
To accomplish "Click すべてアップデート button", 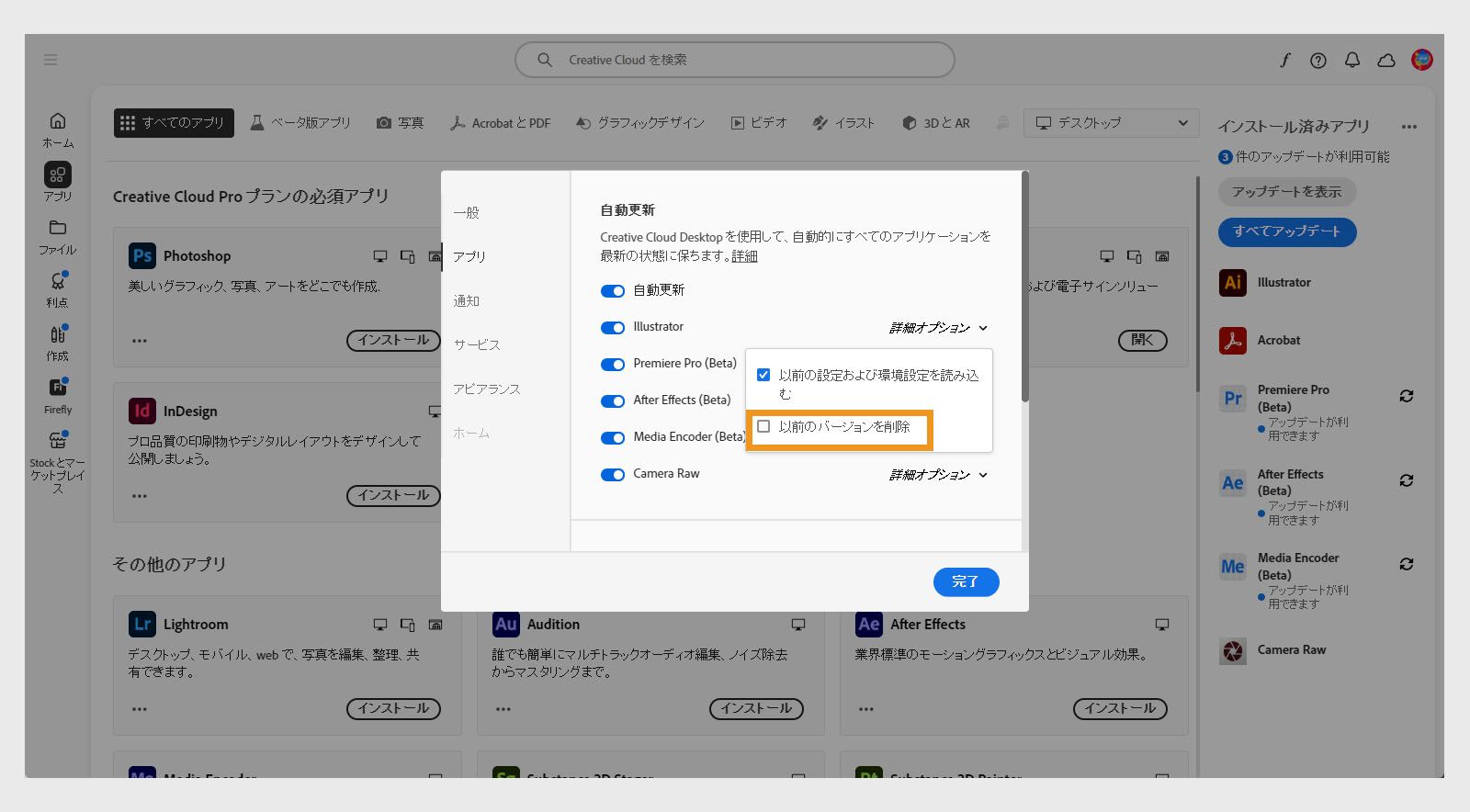I will (1287, 231).
